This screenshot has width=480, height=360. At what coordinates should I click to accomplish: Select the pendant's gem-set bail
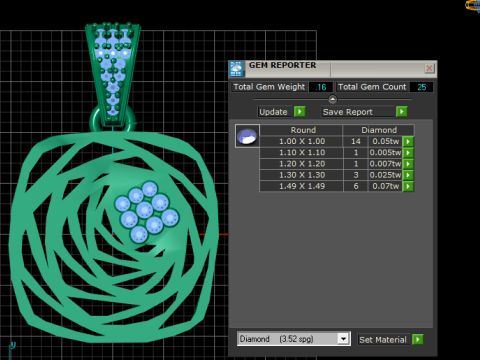point(113,73)
